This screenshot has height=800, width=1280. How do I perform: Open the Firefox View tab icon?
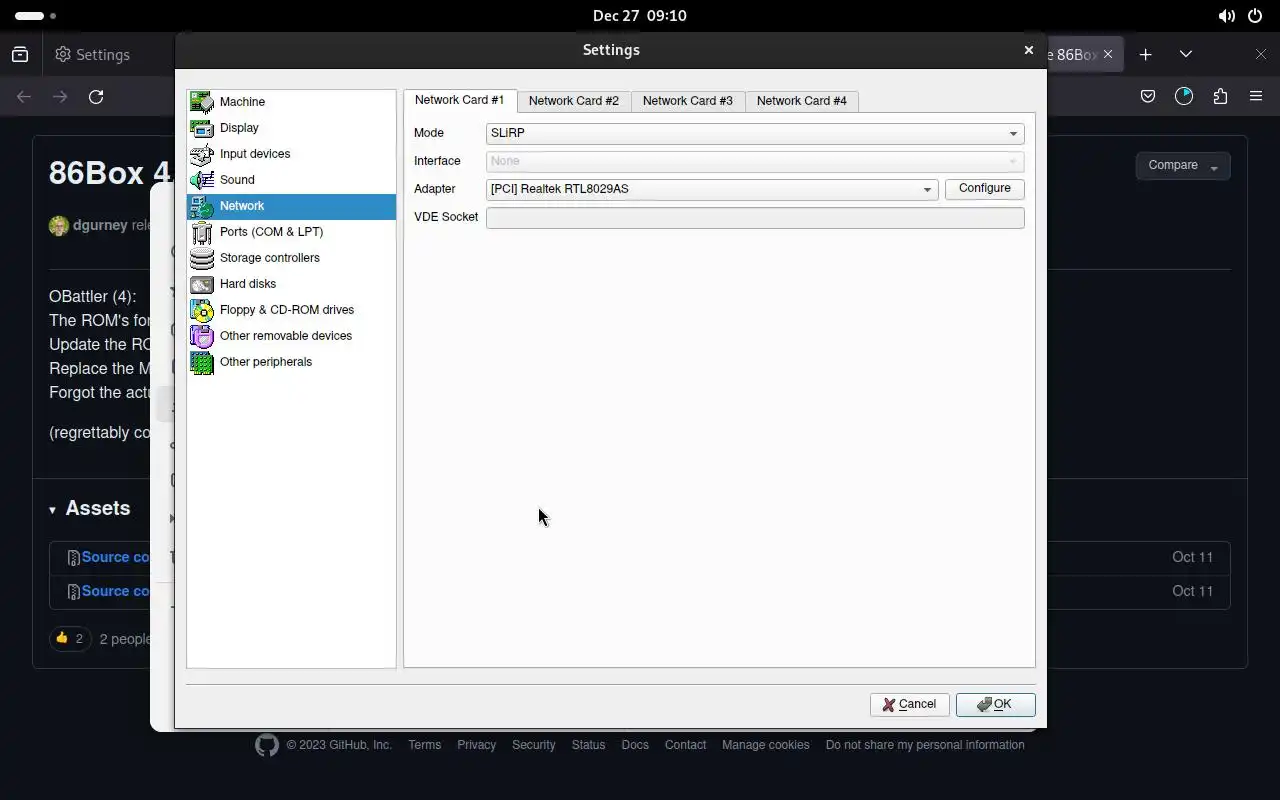pyautogui.click(x=20, y=55)
